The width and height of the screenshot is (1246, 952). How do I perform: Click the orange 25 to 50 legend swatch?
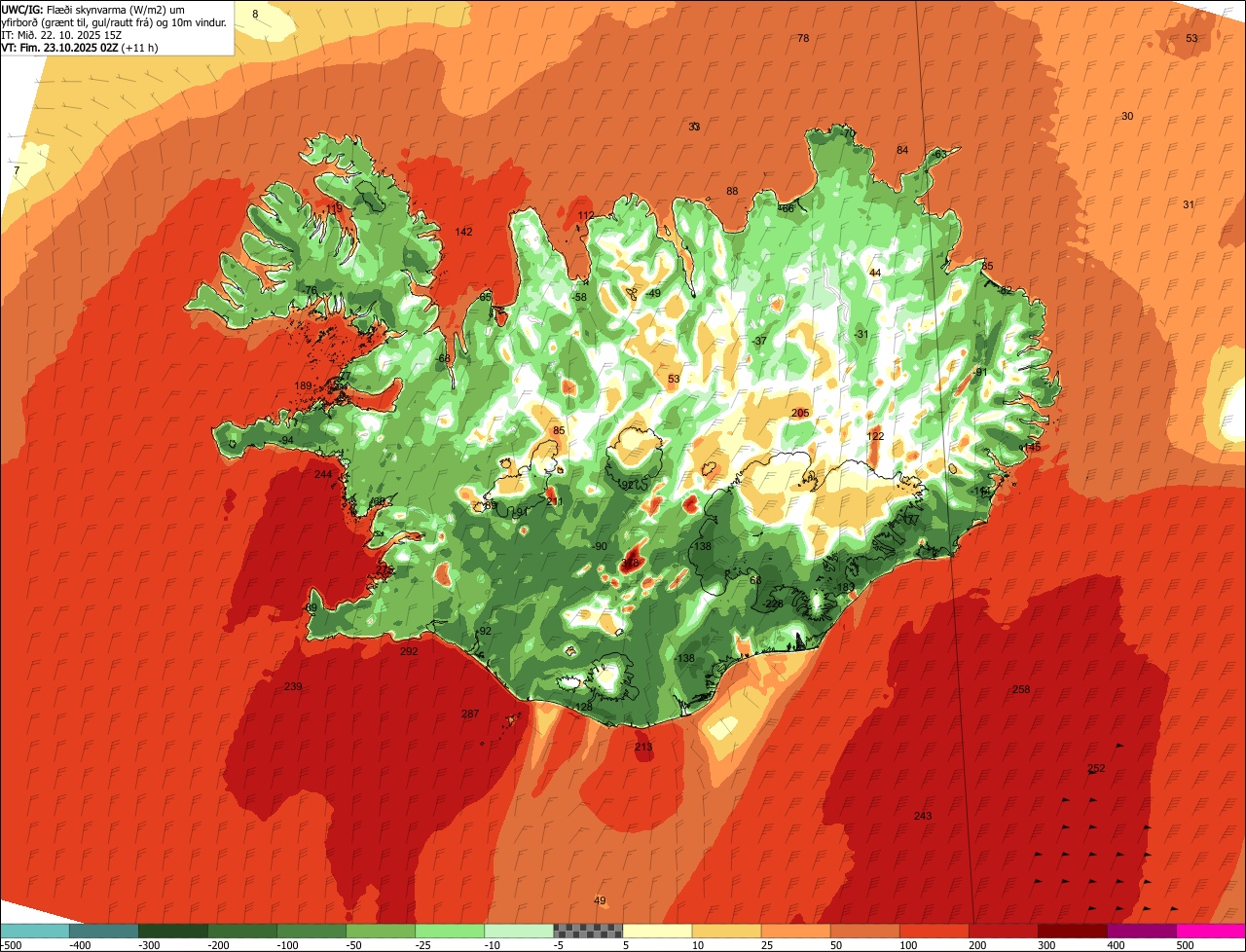[x=795, y=931]
